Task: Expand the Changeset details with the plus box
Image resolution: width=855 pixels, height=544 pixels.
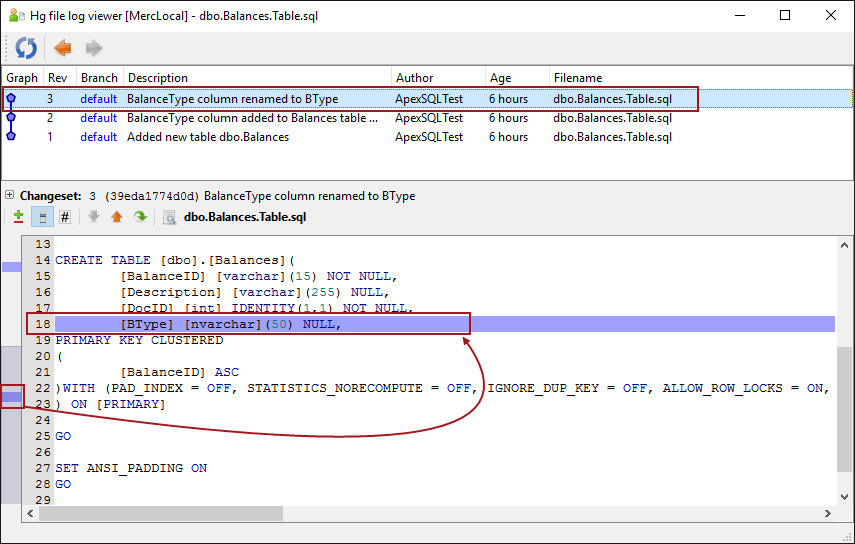Action: click(x=9, y=196)
